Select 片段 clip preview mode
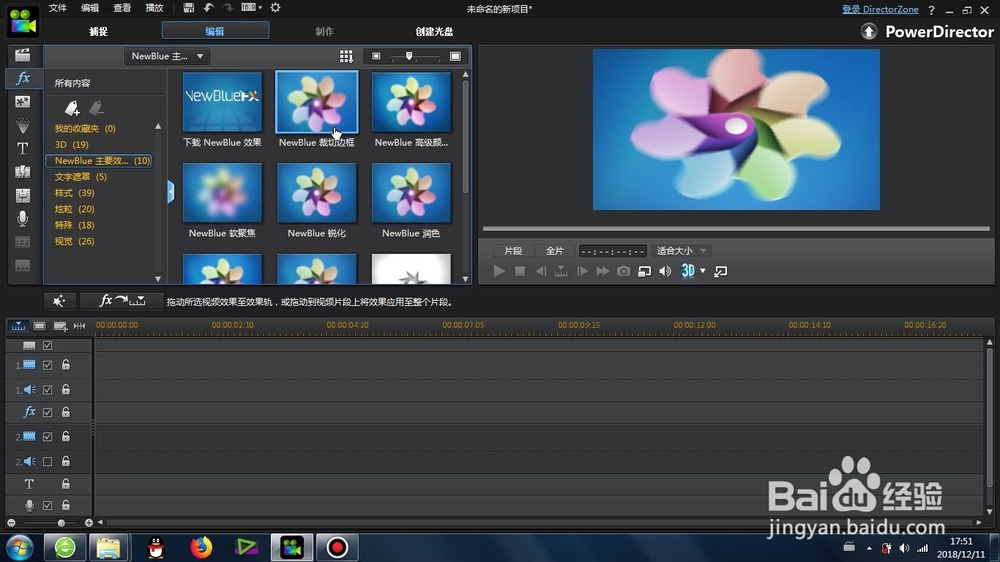 point(513,251)
